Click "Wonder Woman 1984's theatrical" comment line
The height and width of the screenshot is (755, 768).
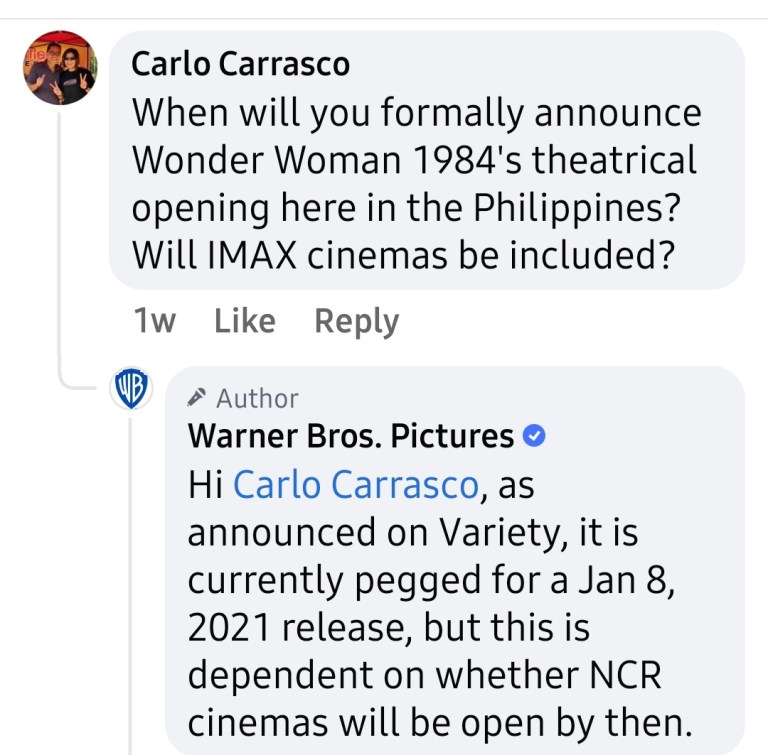414,160
